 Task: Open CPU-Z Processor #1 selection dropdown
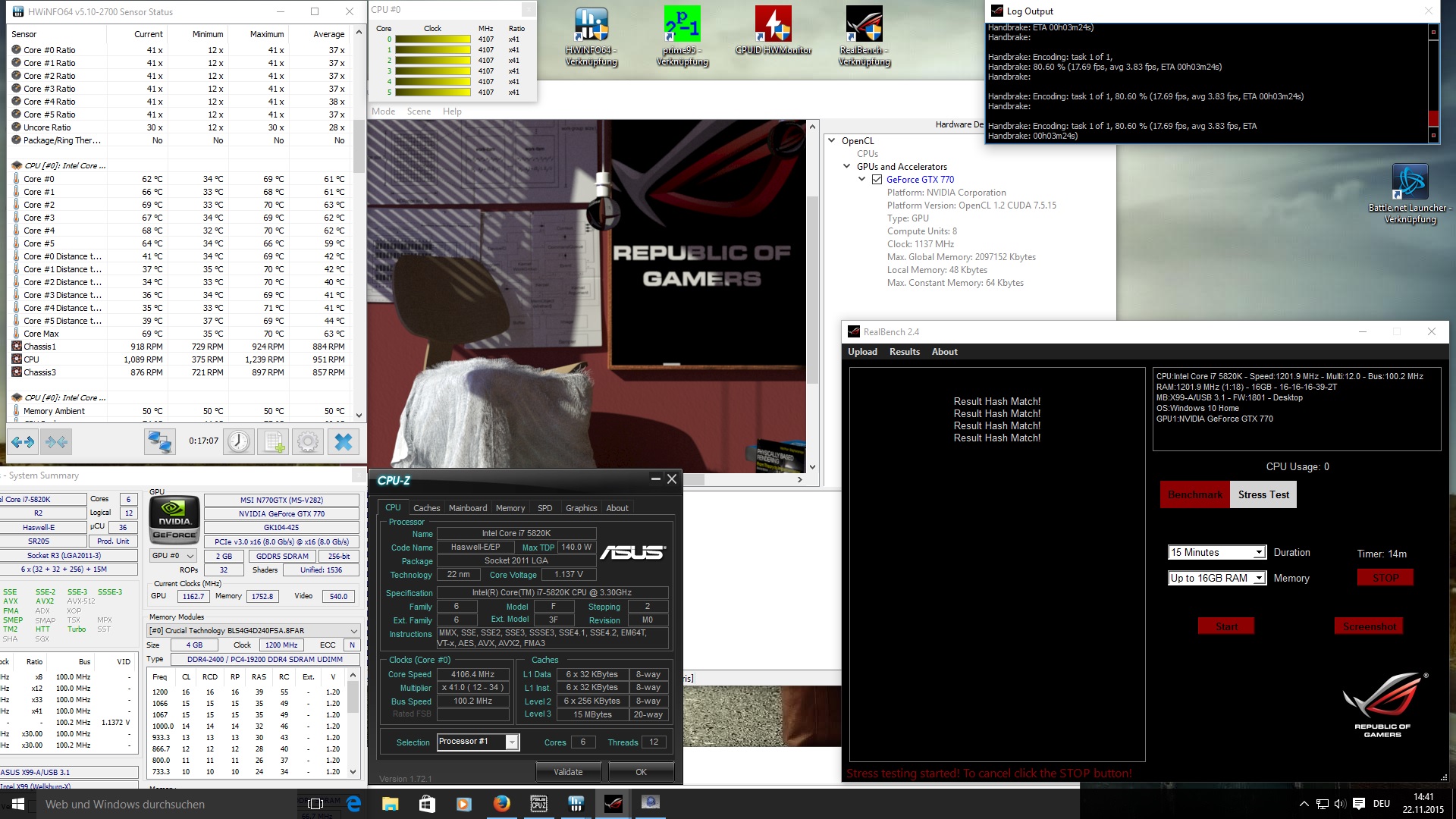pyautogui.click(x=512, y=742)
